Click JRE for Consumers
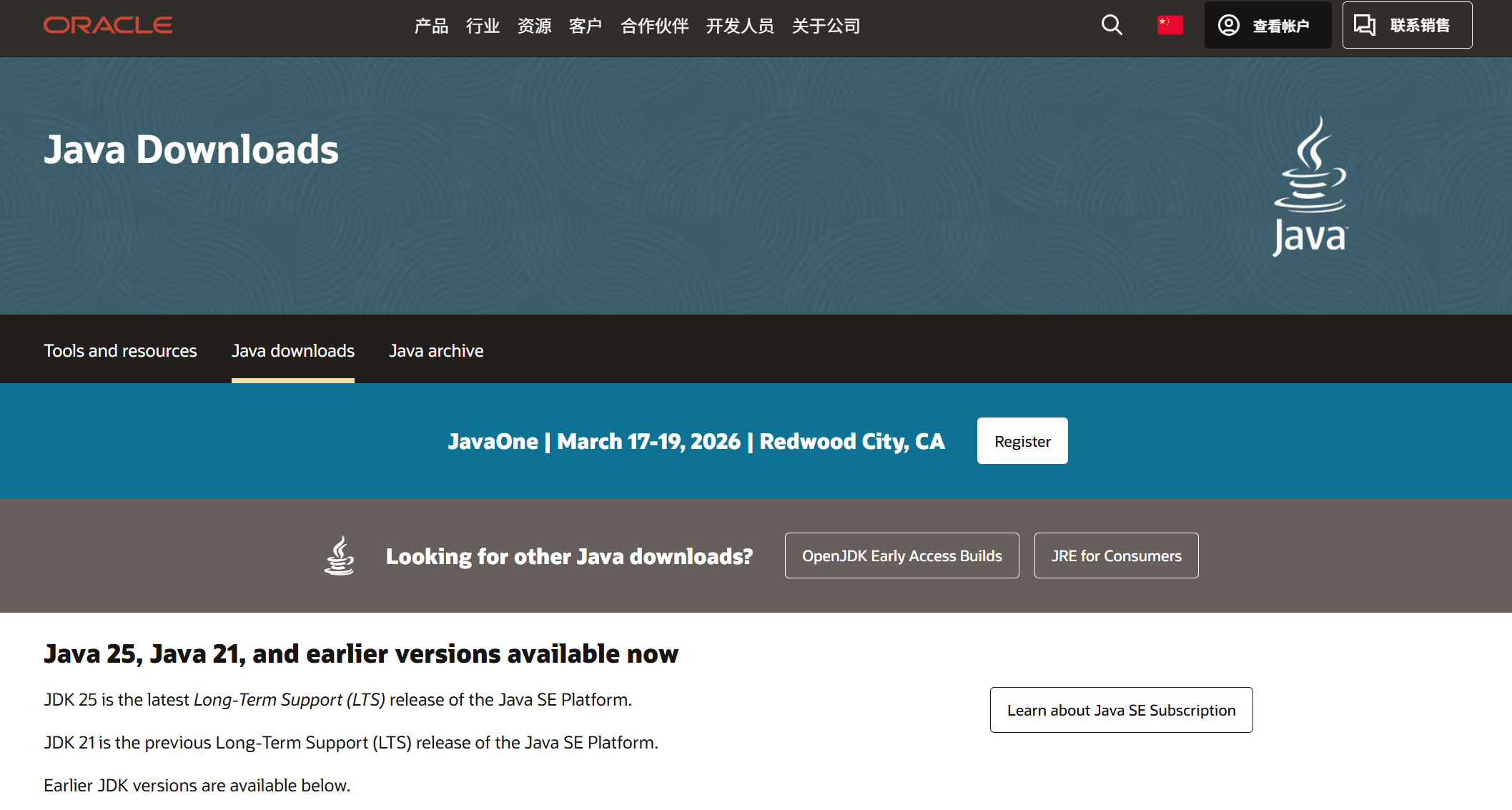The image size is (1512, 810). coord(1116,555)
